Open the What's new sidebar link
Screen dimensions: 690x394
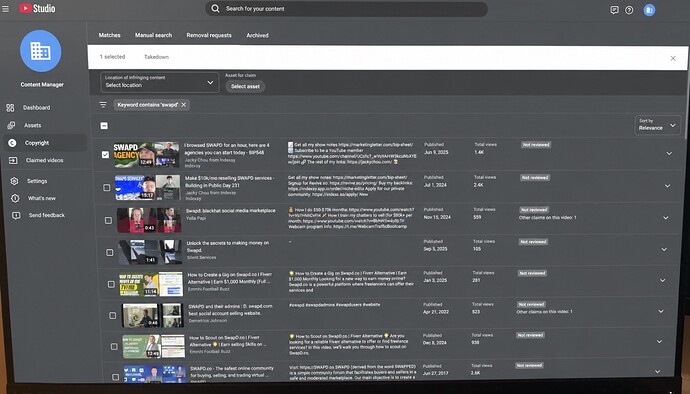point(42,198)
